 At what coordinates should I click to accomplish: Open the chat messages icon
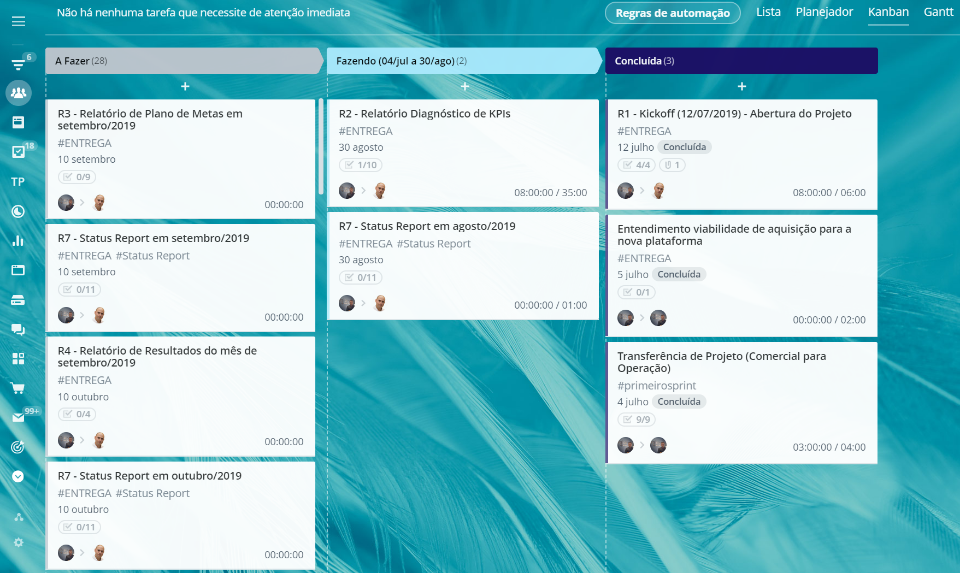(x=18, y=329)
